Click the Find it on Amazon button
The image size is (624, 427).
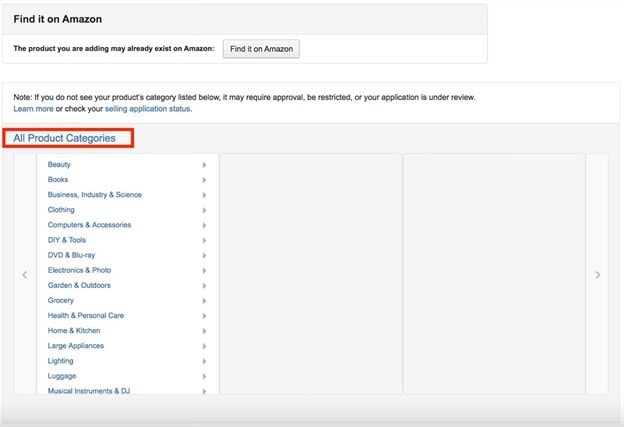tap(261, 49)
